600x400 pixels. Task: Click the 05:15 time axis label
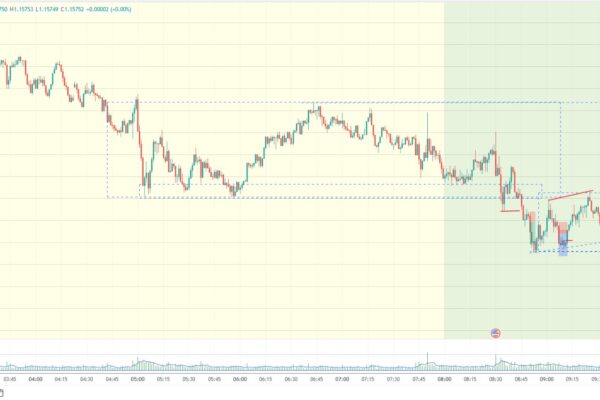pyautogui.click(x=163, y=379)
